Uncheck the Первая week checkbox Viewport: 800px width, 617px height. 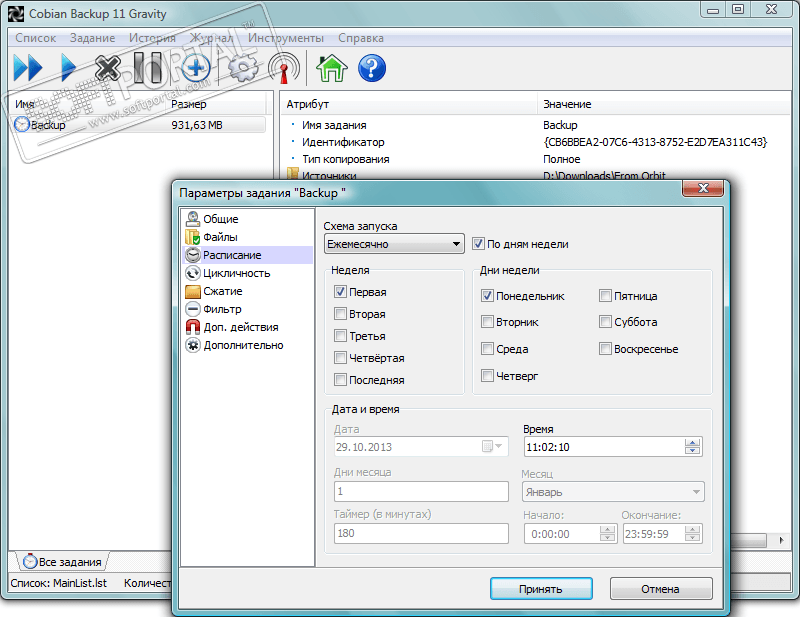click(340, 291)
